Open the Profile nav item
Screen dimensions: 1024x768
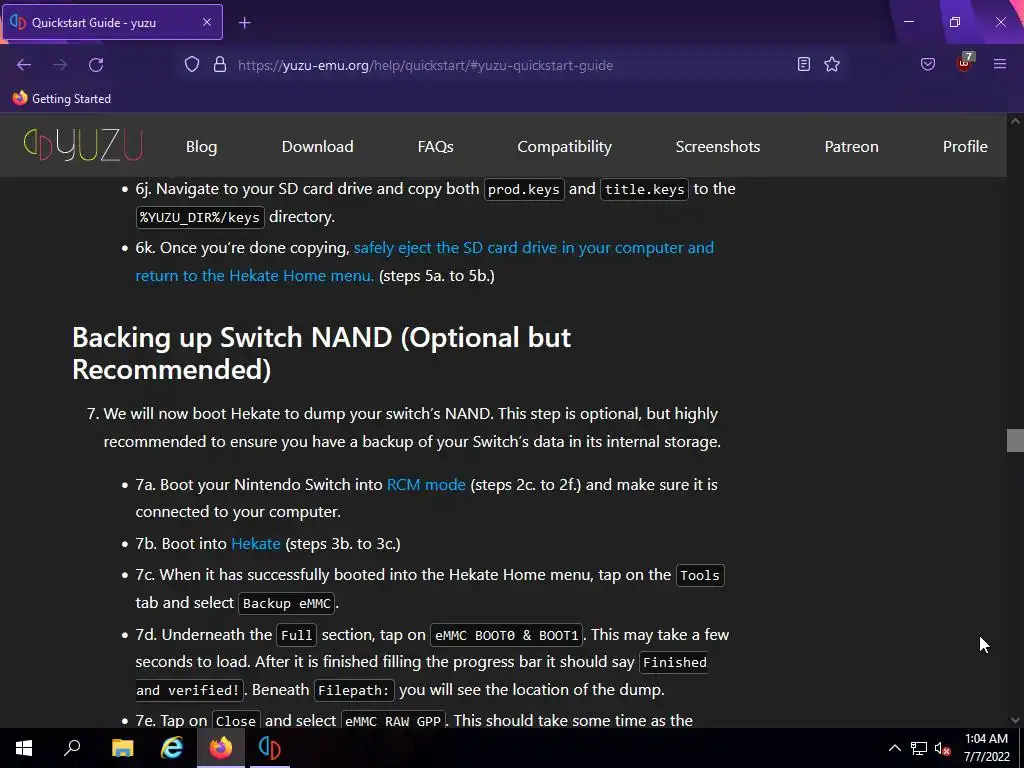pyautogui.click(x=965, y=146)
